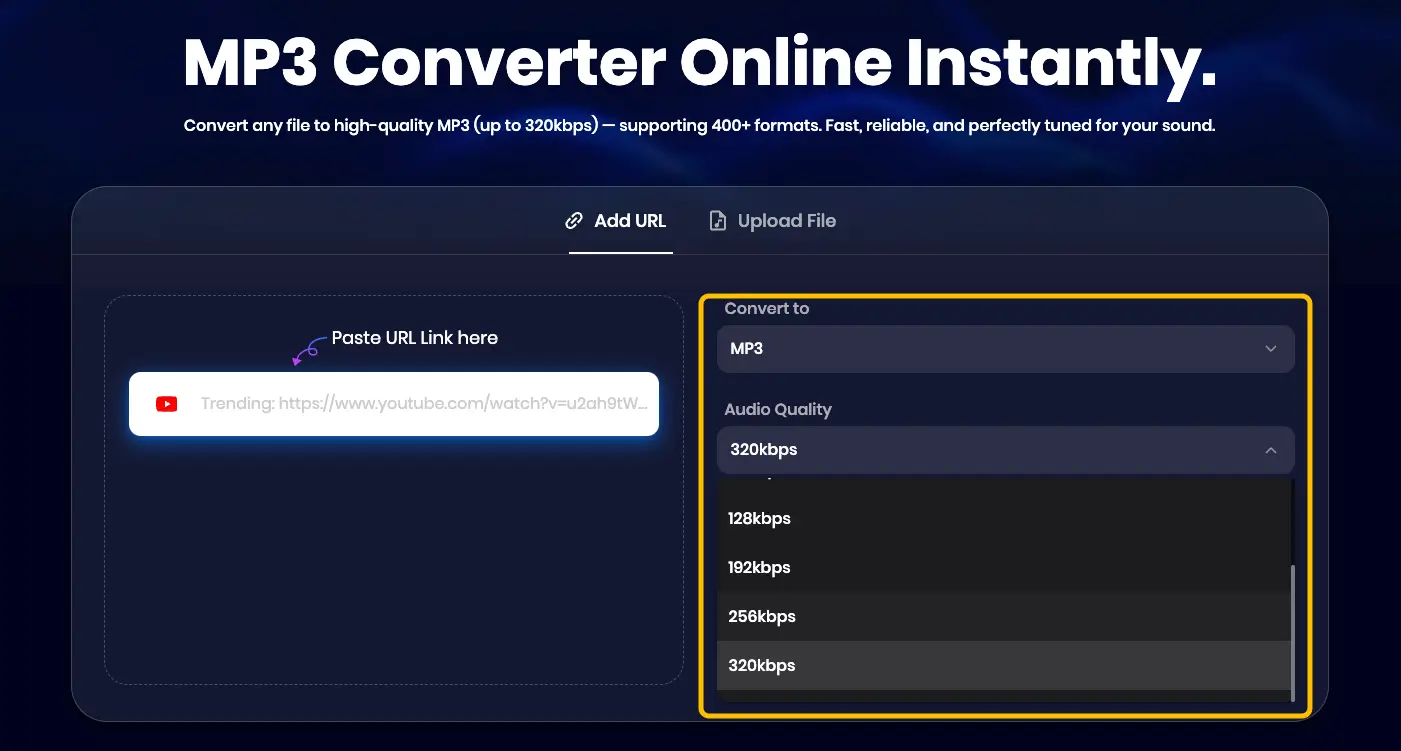Click the 'Paste URL Link here' label
1401x751 pixels.
[414, 338]
